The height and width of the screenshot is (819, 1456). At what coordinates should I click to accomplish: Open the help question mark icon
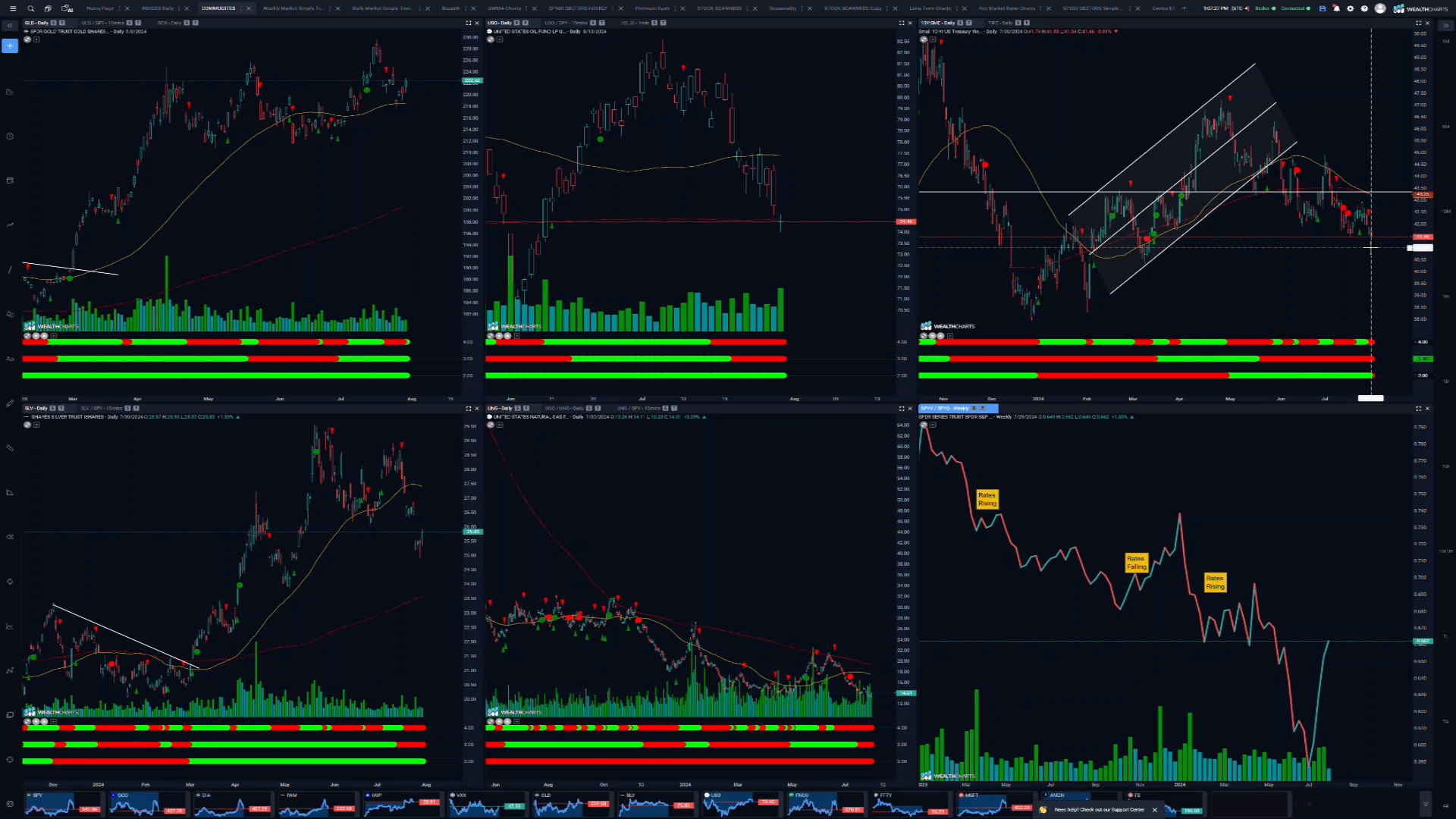point(1364,8)
